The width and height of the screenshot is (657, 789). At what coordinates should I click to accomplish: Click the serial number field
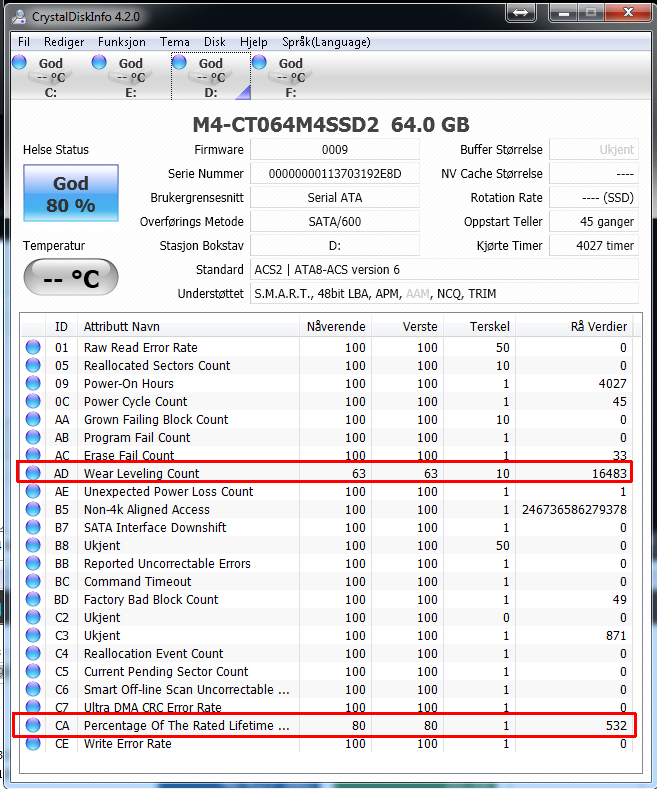[335, 174]
